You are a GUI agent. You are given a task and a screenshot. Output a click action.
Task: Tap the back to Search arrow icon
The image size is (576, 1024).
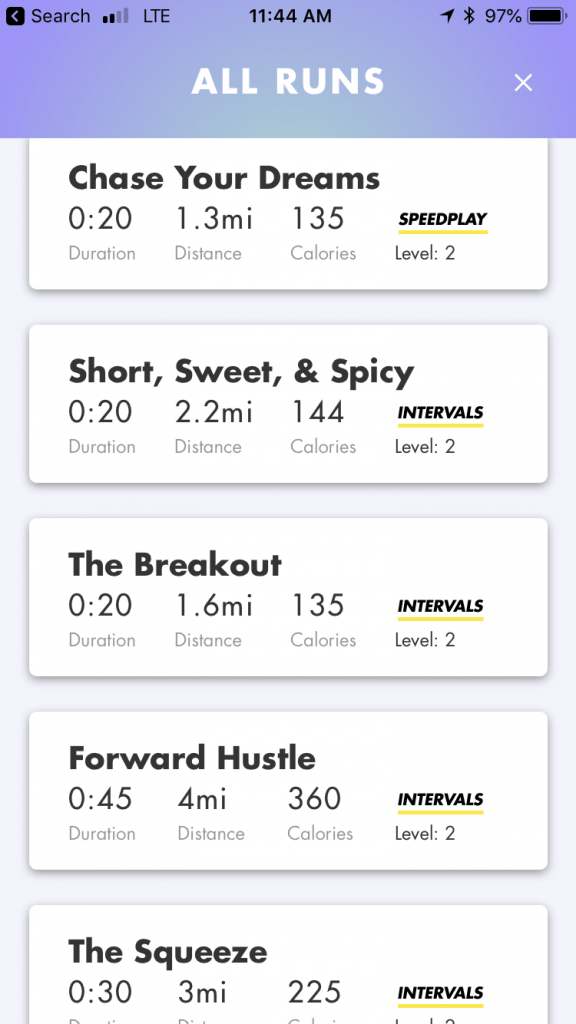[15, 16]
